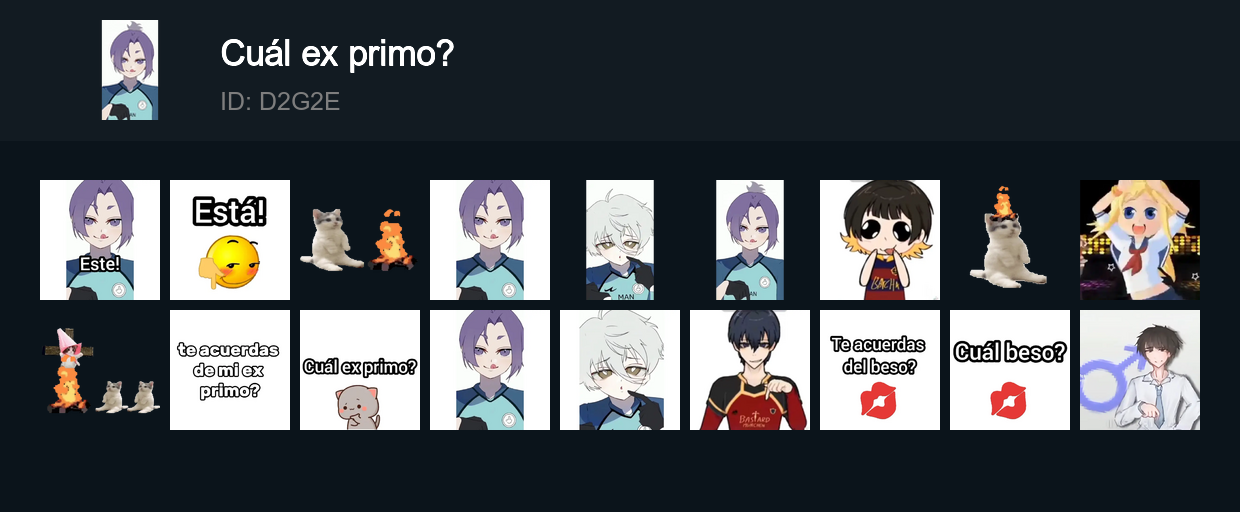Tap the chibi girl in the Barcelona shirt sticker
The width and height of the screenshot is (1240, 512).
click(880, 240)
